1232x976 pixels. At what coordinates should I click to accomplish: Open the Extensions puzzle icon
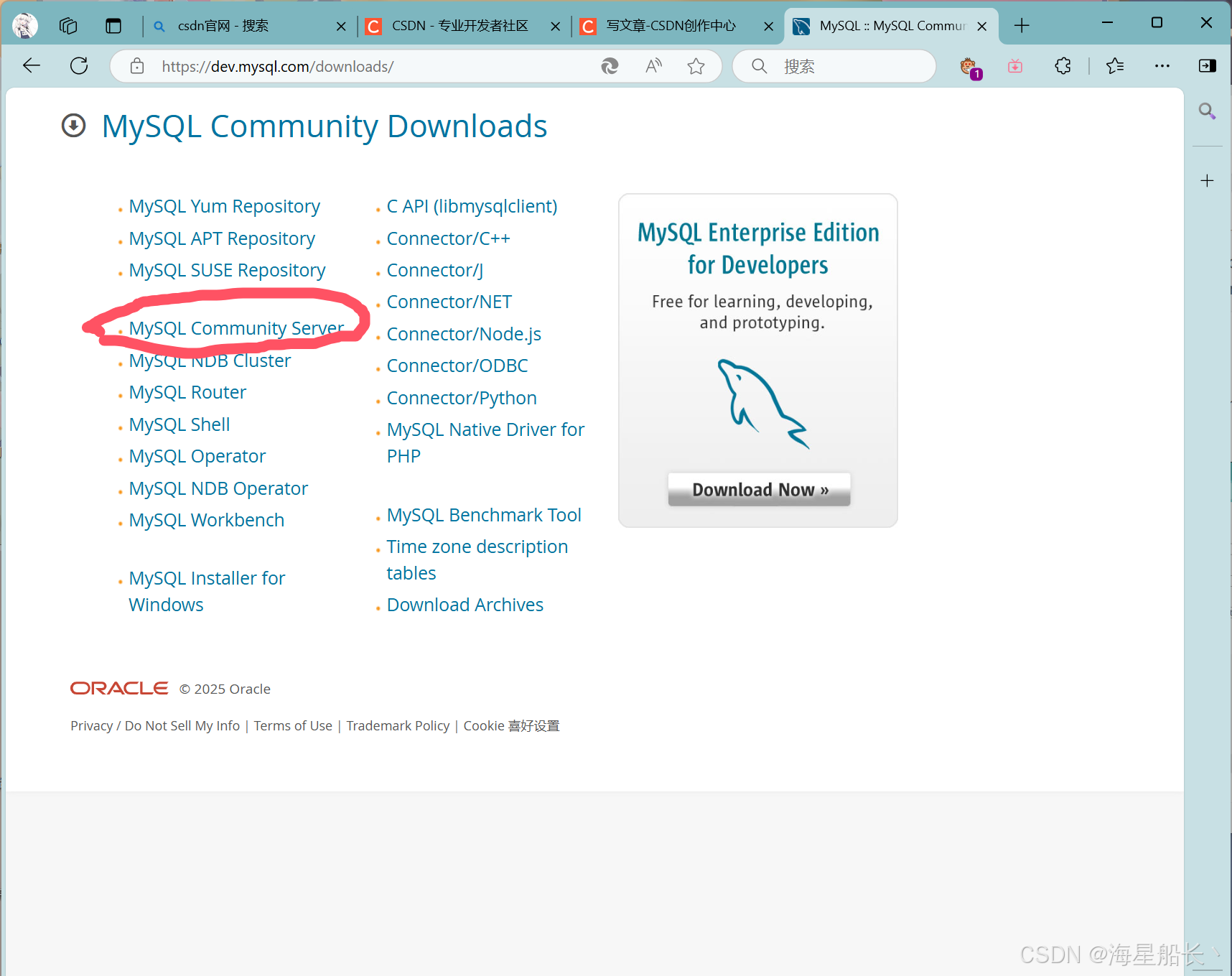tap(1063, 66)
